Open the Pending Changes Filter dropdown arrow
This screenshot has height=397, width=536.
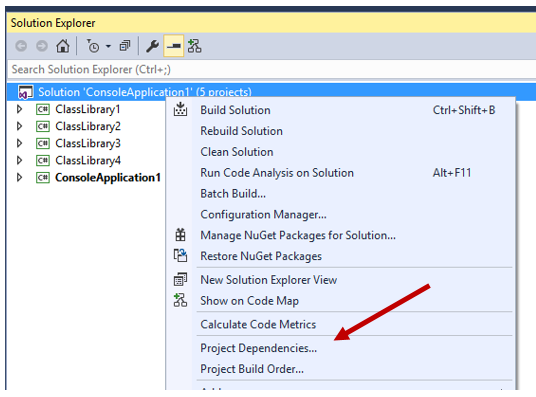[x=108, y=46]
